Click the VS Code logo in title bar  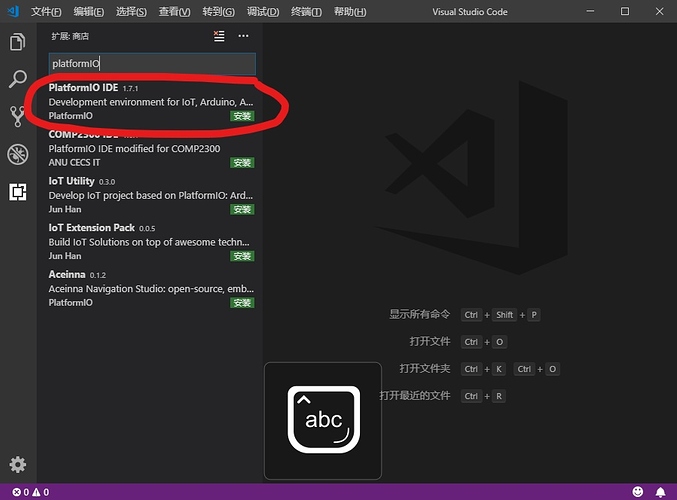[13, 11]
